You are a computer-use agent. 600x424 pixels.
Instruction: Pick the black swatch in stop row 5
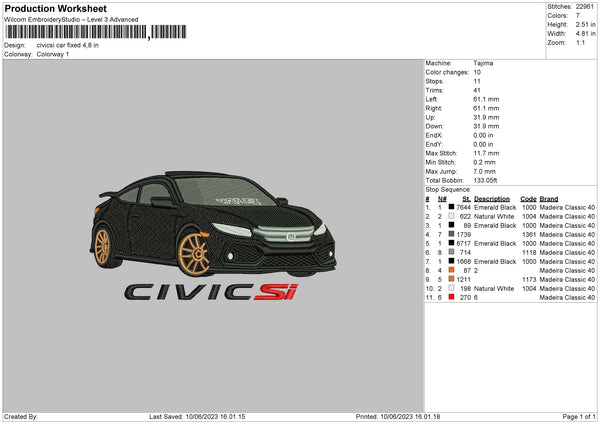[452, 243]
